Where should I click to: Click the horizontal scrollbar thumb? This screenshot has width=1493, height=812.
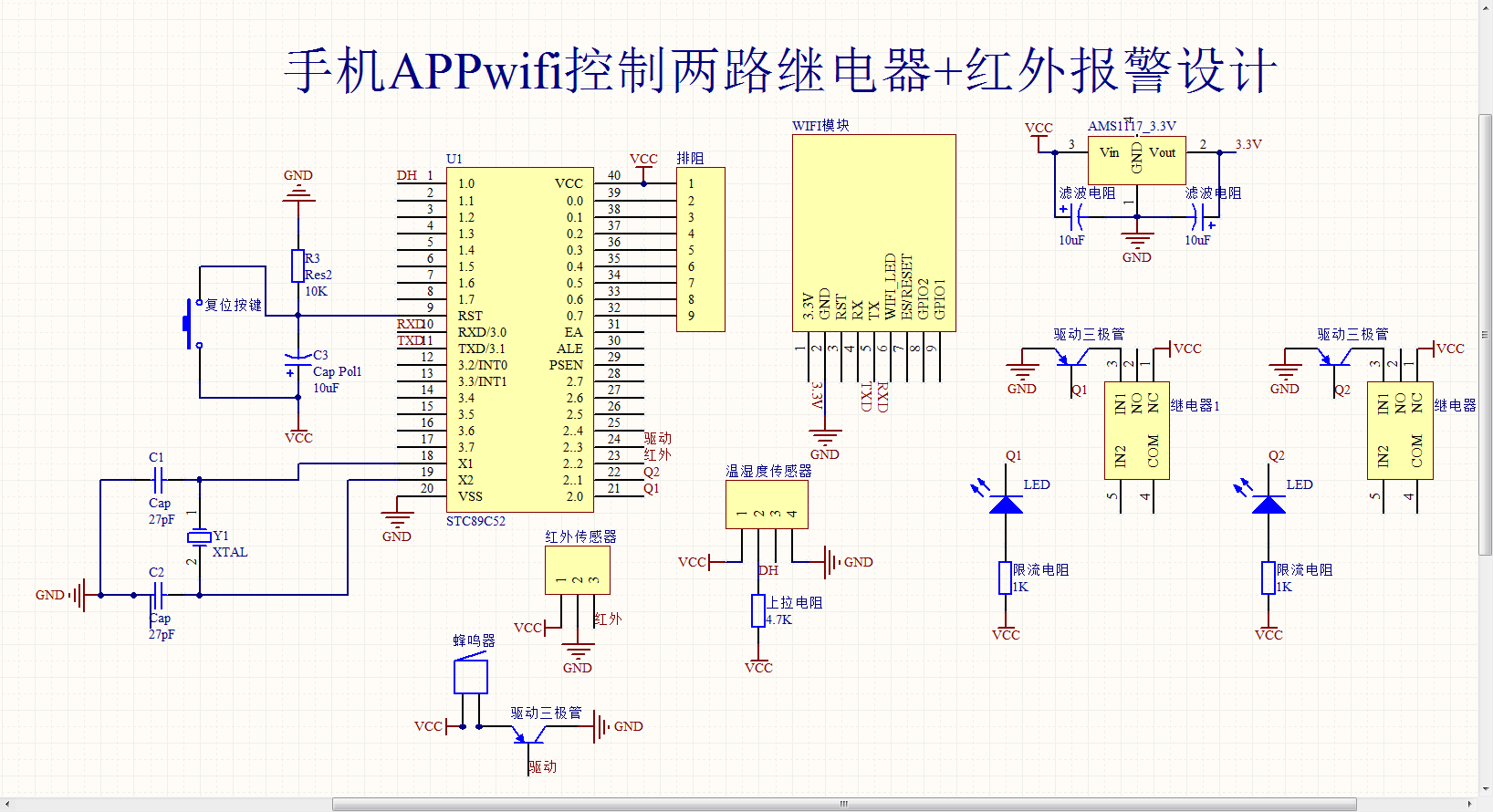coord(844,804)
